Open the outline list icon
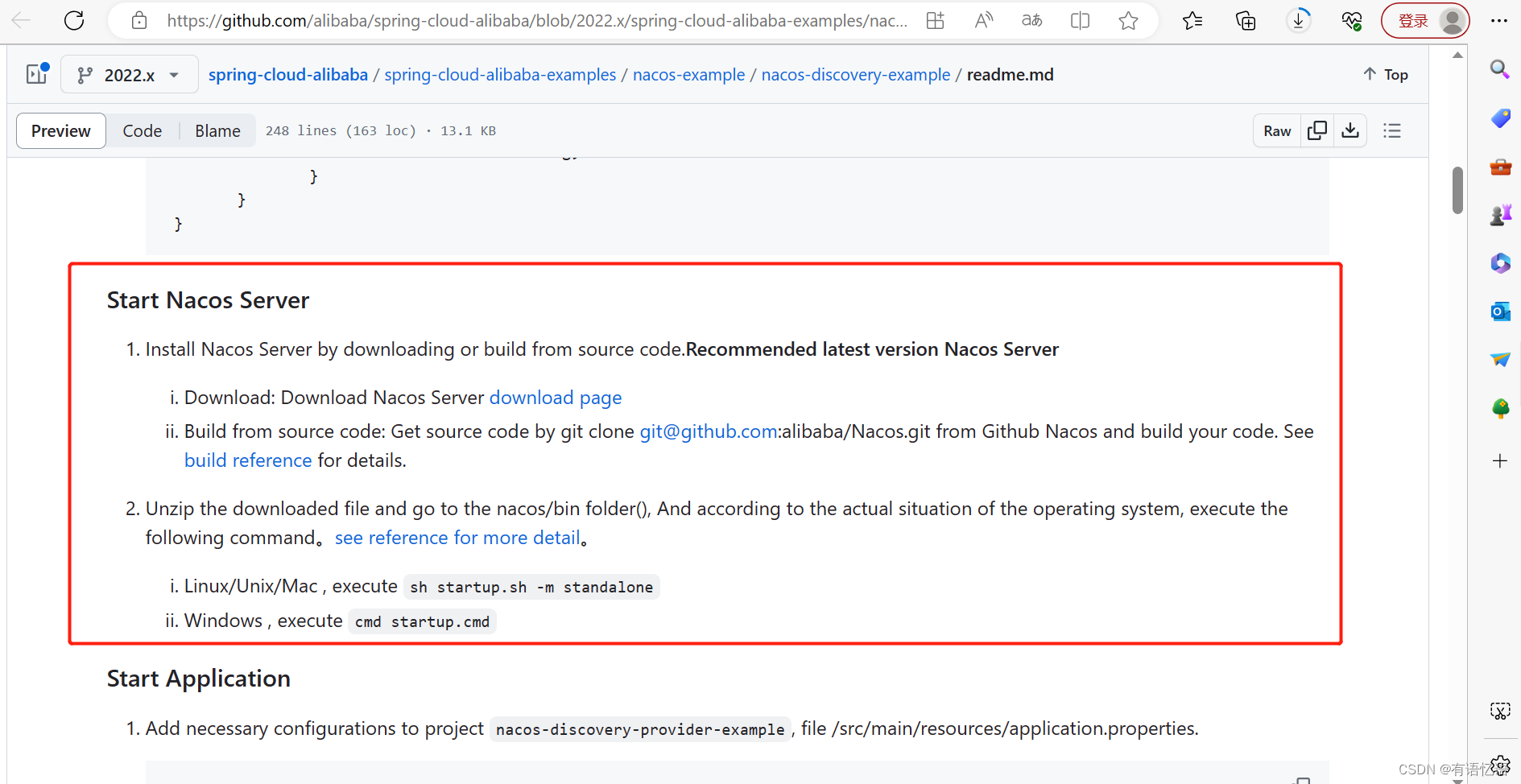The image size is (1521, 784). point(1392,130)
